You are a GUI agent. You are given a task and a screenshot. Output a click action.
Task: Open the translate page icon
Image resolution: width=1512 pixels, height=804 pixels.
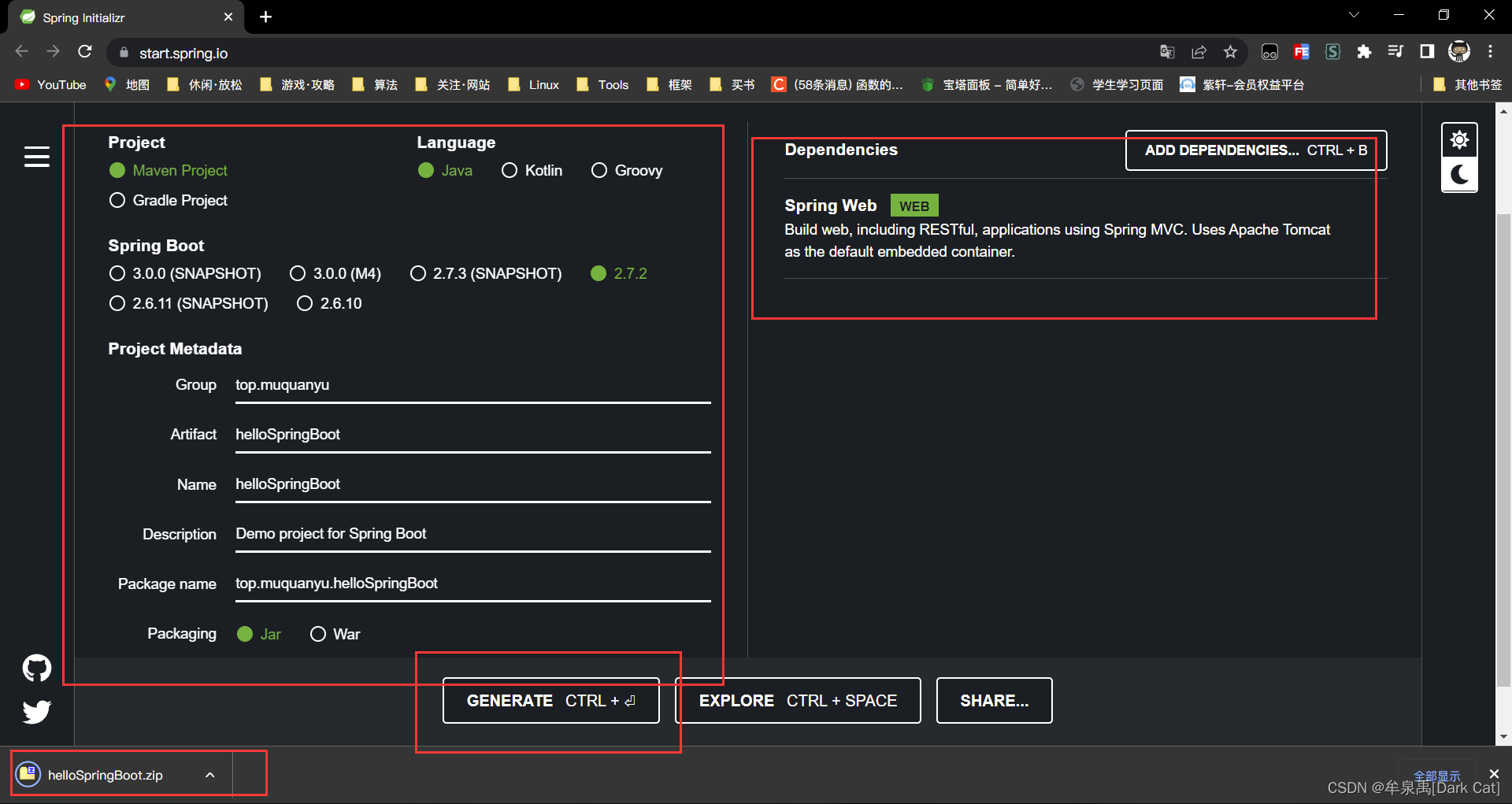1167,52
